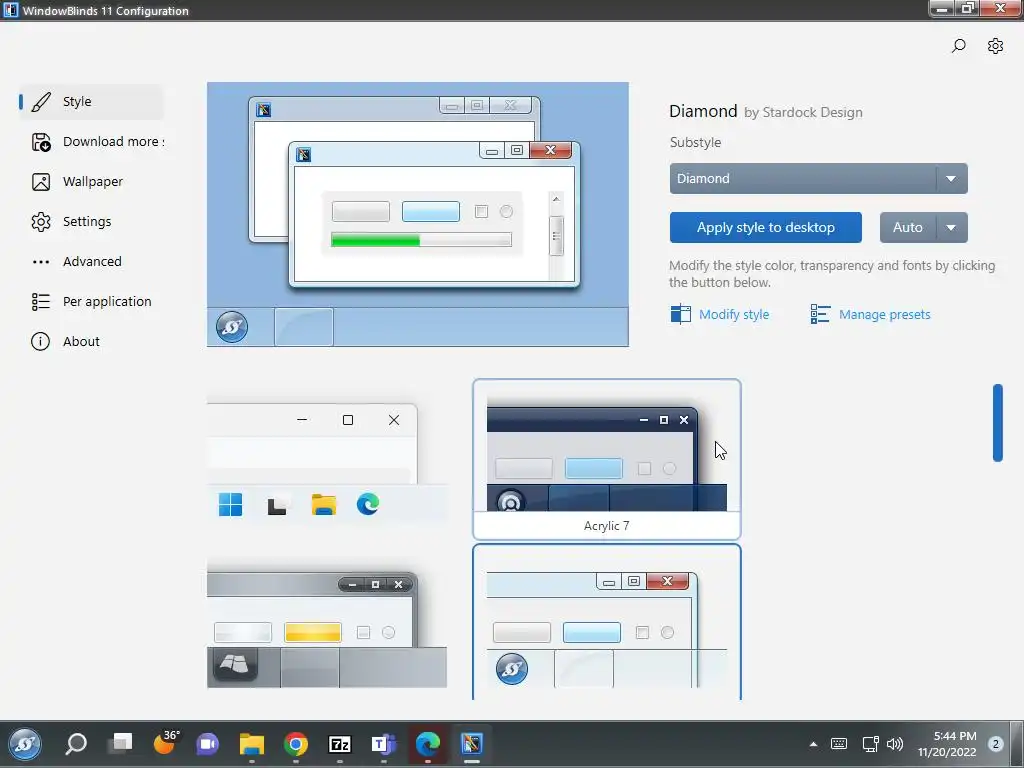Click Apply style to desktop button
Image resolution: width=1024 pixels, height=768 pixels.
pyautogui.click(x=765, y=227)
